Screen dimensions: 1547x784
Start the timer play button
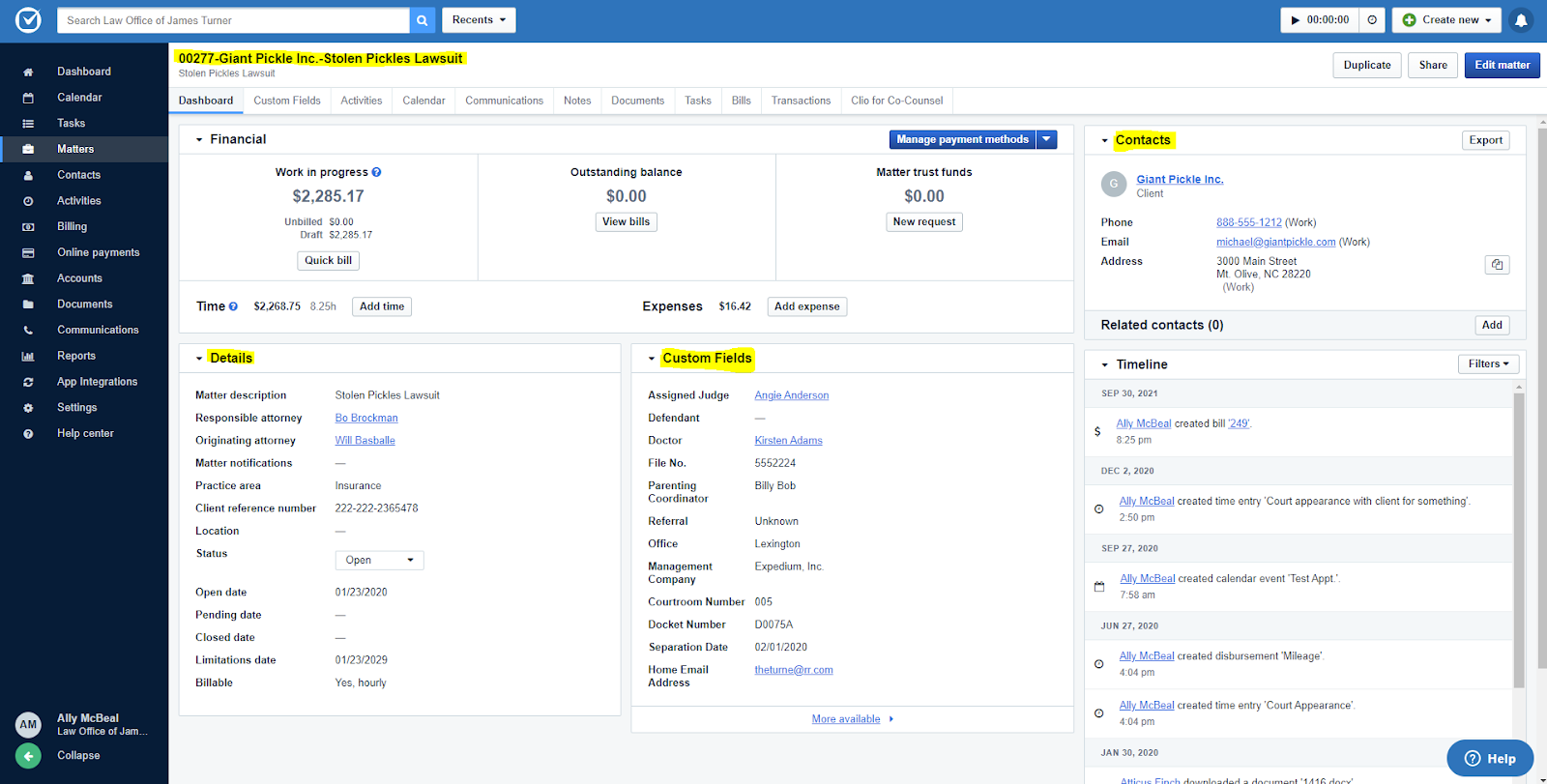pyautogui.click(x=1296, y=20)
